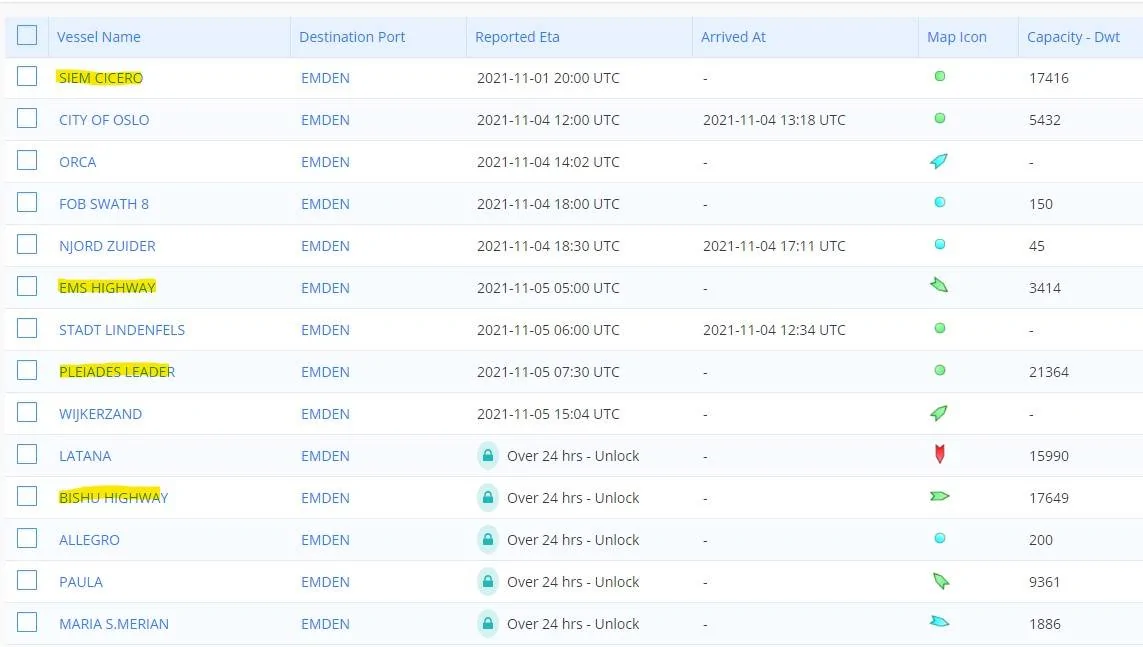Viewport: 1143px width, 647px height.
Task: Check the box for CITY OF OSLO
Action: [27, 118]
